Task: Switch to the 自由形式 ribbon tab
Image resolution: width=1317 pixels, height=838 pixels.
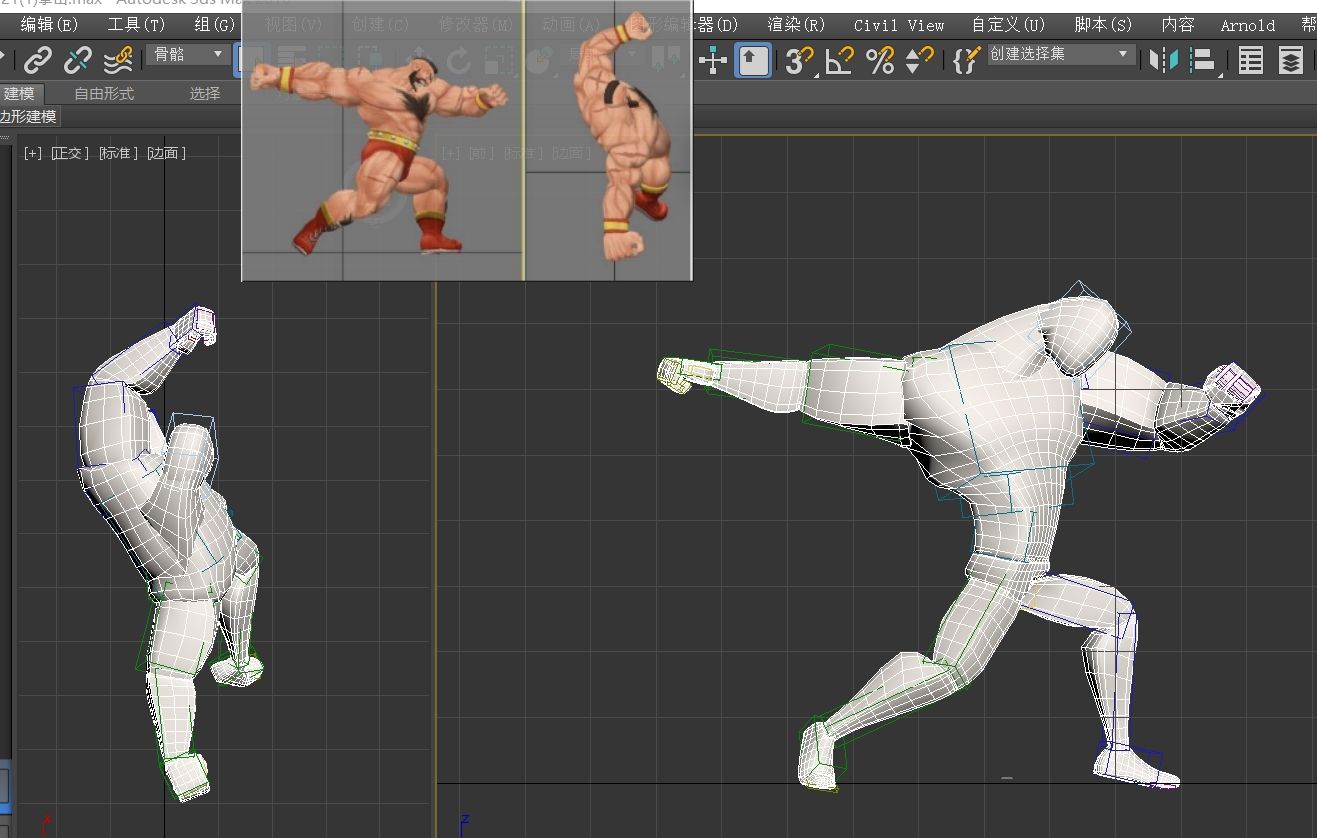Action: point(104,93)
